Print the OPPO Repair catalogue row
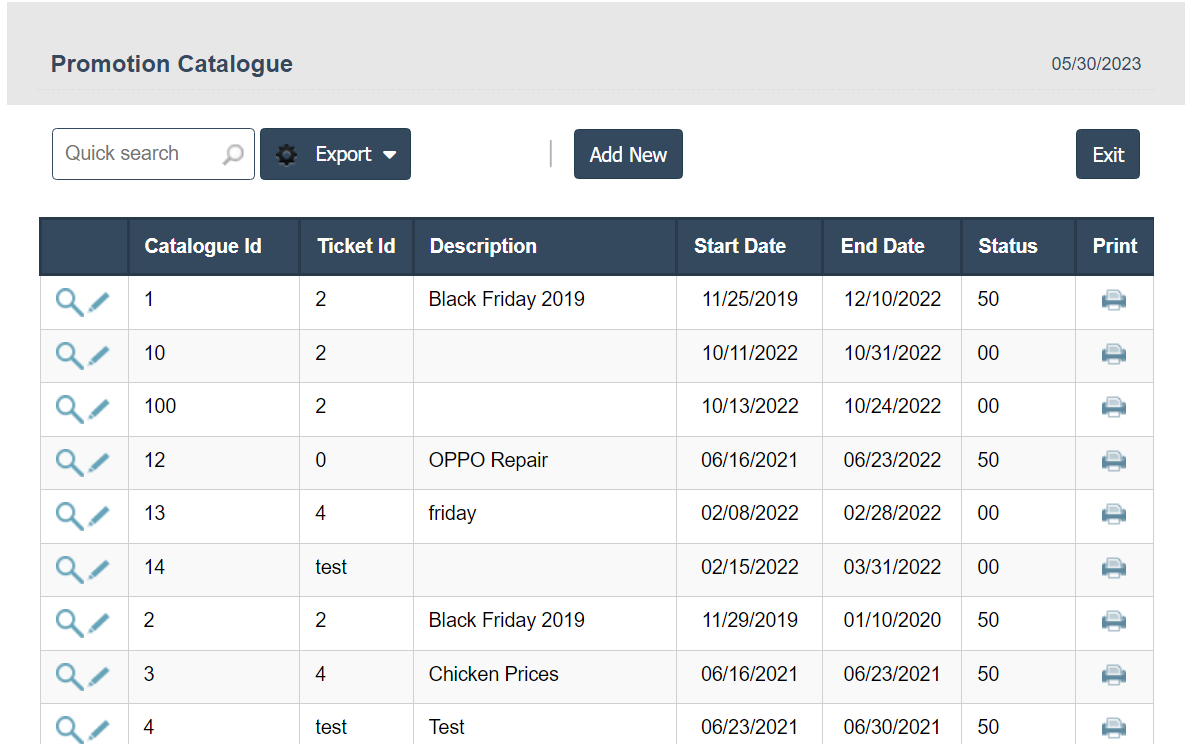Image resolution: width=1188 pixels, height=744 pixels. click(1113, 461)
